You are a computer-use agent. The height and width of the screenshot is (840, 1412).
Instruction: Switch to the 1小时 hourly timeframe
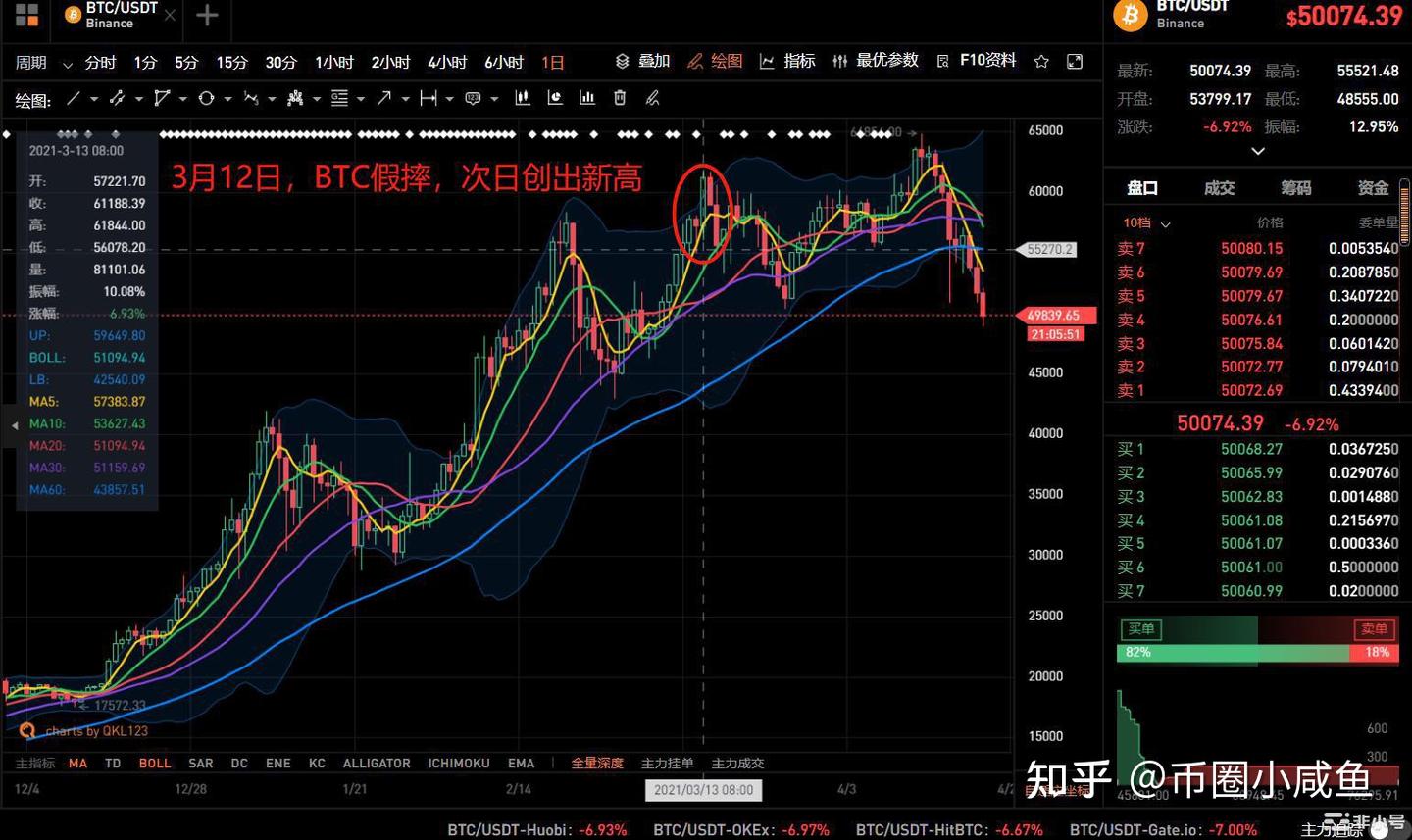[x=333, y=61]
